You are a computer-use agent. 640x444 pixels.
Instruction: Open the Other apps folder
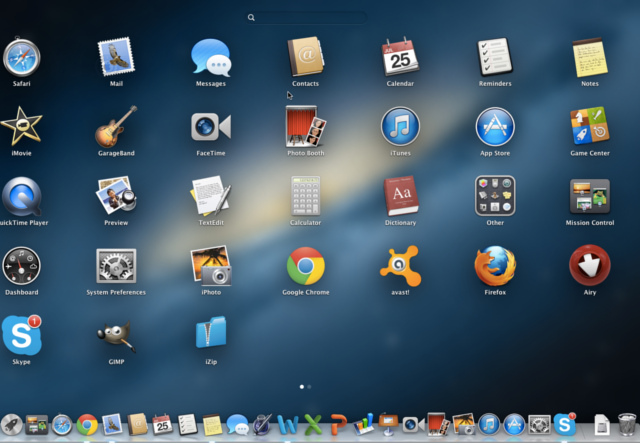[495, 196]
